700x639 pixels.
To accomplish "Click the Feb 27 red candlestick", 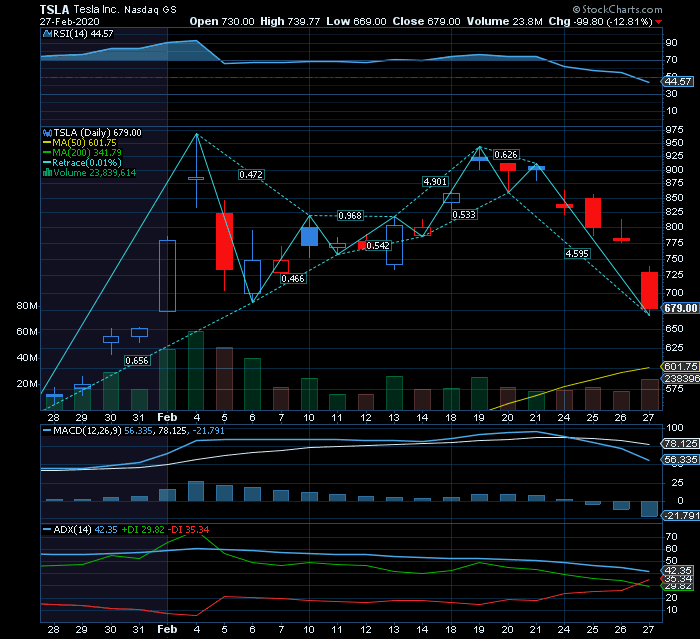I will (x=649, y=290).
